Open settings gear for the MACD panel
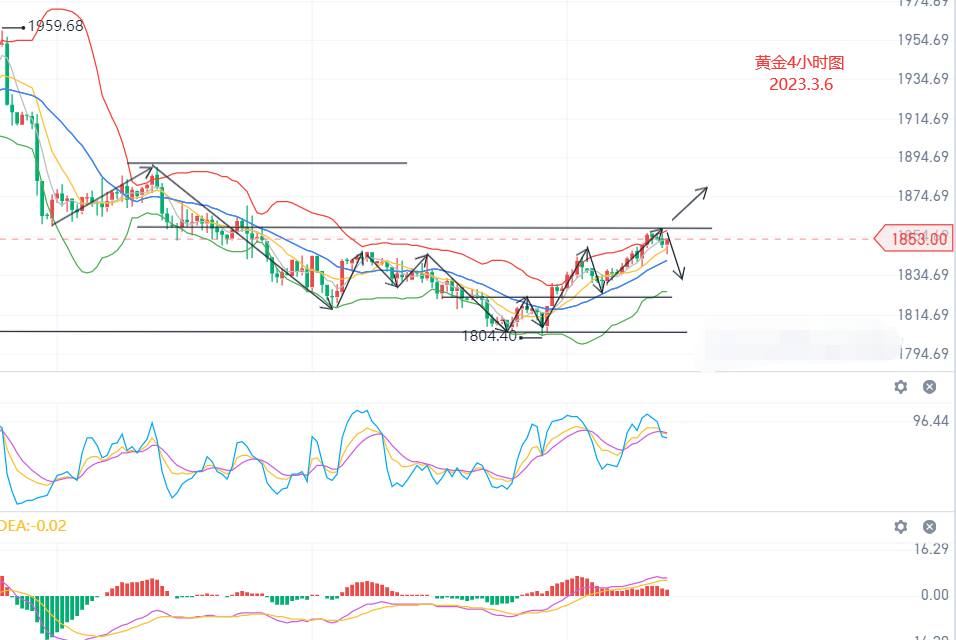The width and height of the screenshot is (956, 640). [901, 527]
